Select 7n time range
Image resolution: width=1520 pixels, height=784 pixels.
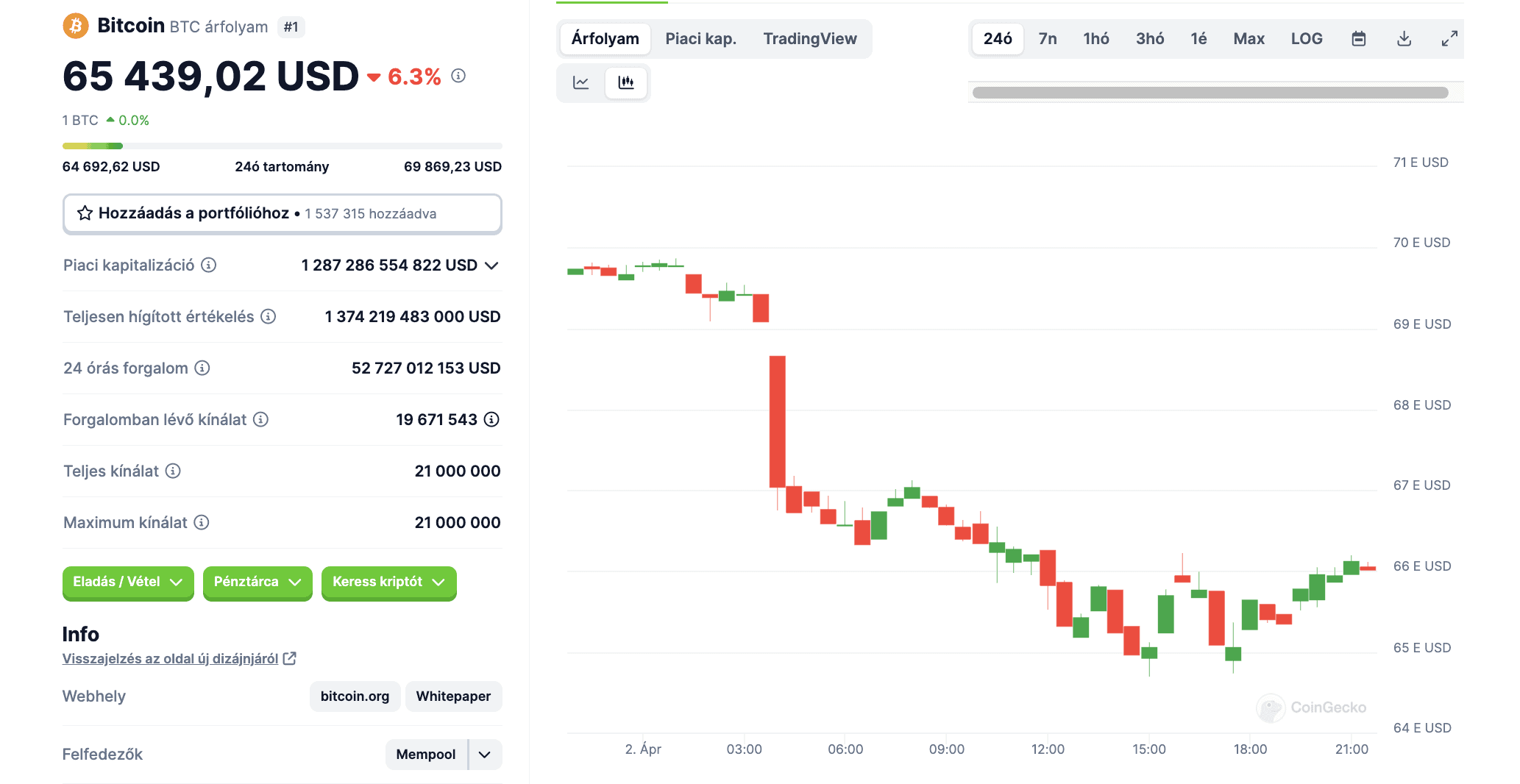[1048, 39]
